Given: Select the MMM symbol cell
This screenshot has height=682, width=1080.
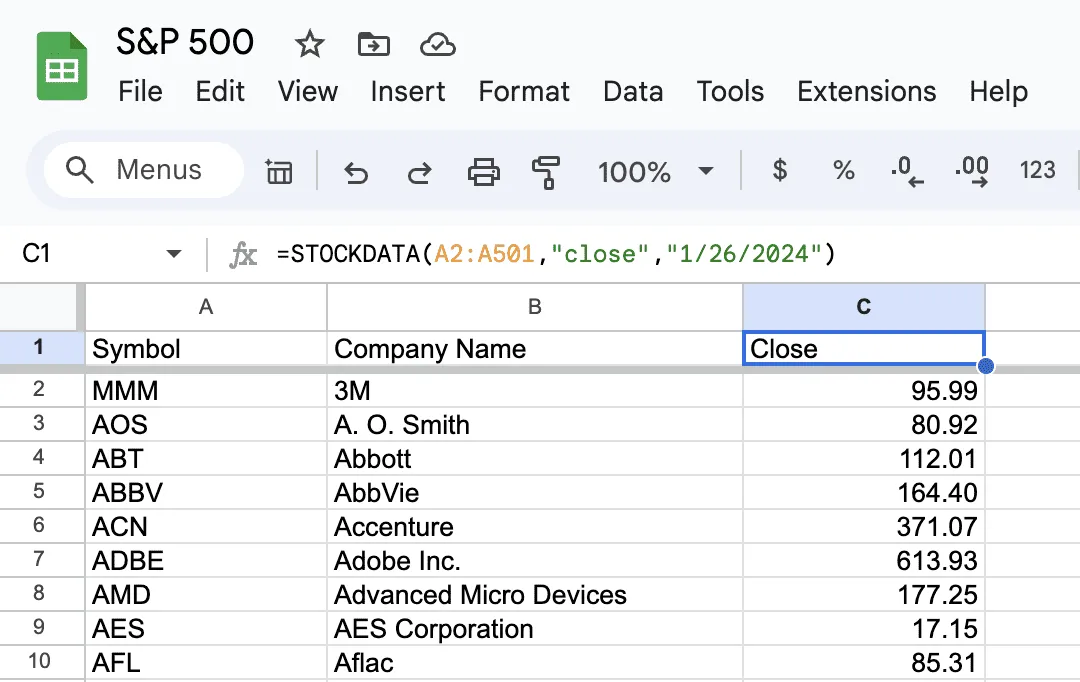Looking at the screenshot, I should pyautogui.click(x=205, y=391).
